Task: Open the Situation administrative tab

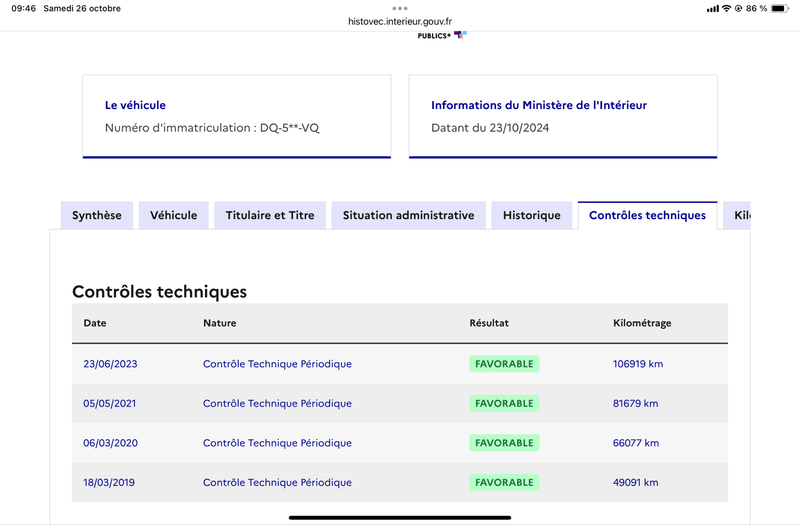Action: tap(408, 215)
